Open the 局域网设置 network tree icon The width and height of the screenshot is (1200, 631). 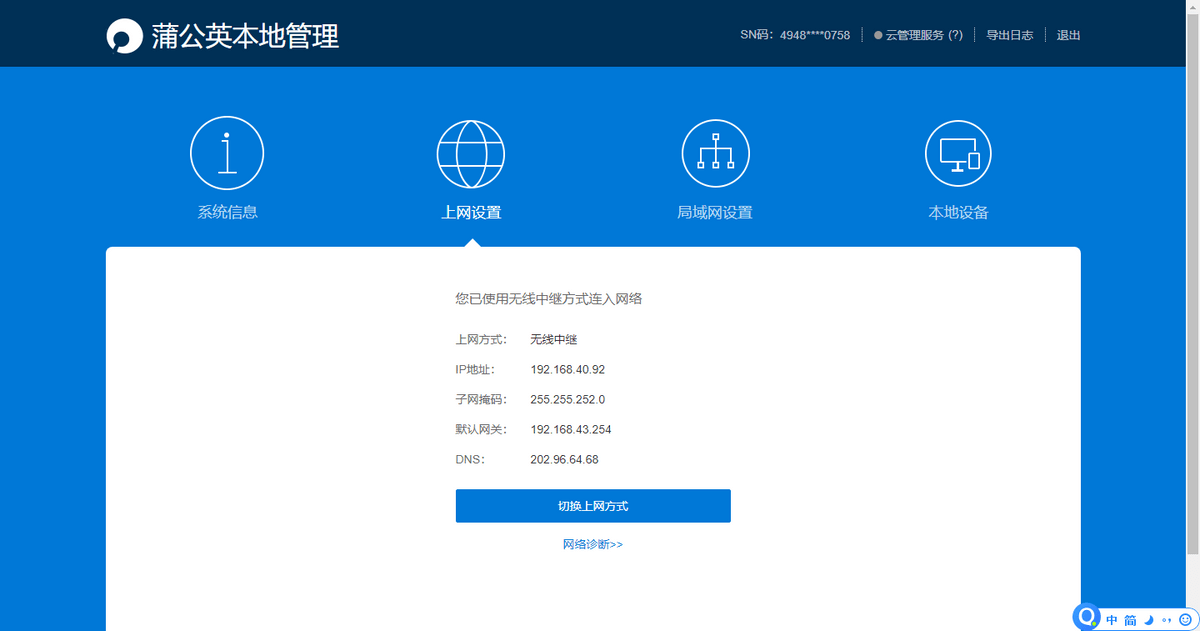point(715,154)
